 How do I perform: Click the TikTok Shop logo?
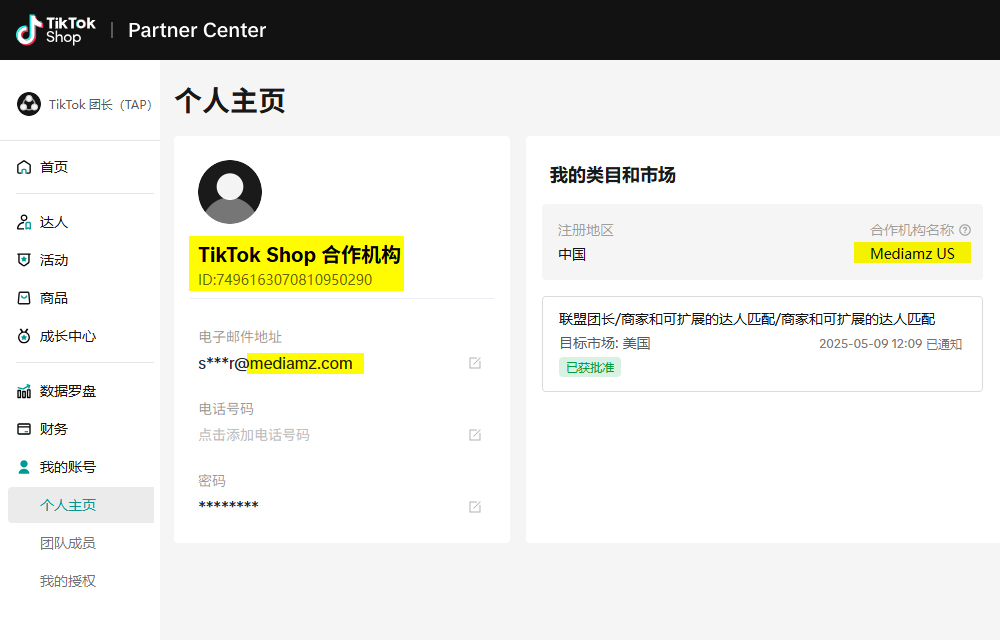click(x=55, y=30)
